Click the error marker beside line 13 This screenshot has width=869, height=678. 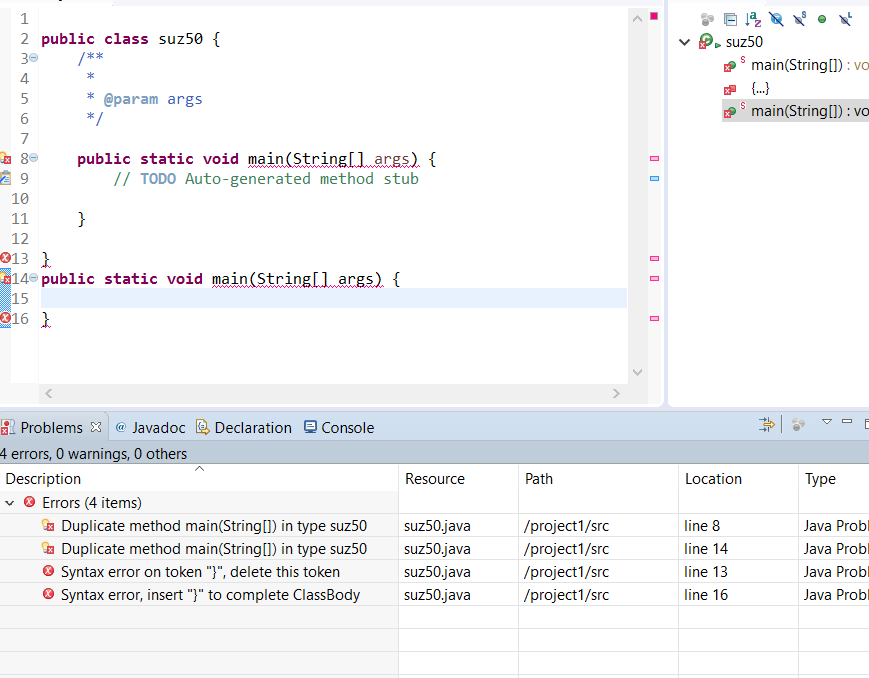click(x=5, y=258)
